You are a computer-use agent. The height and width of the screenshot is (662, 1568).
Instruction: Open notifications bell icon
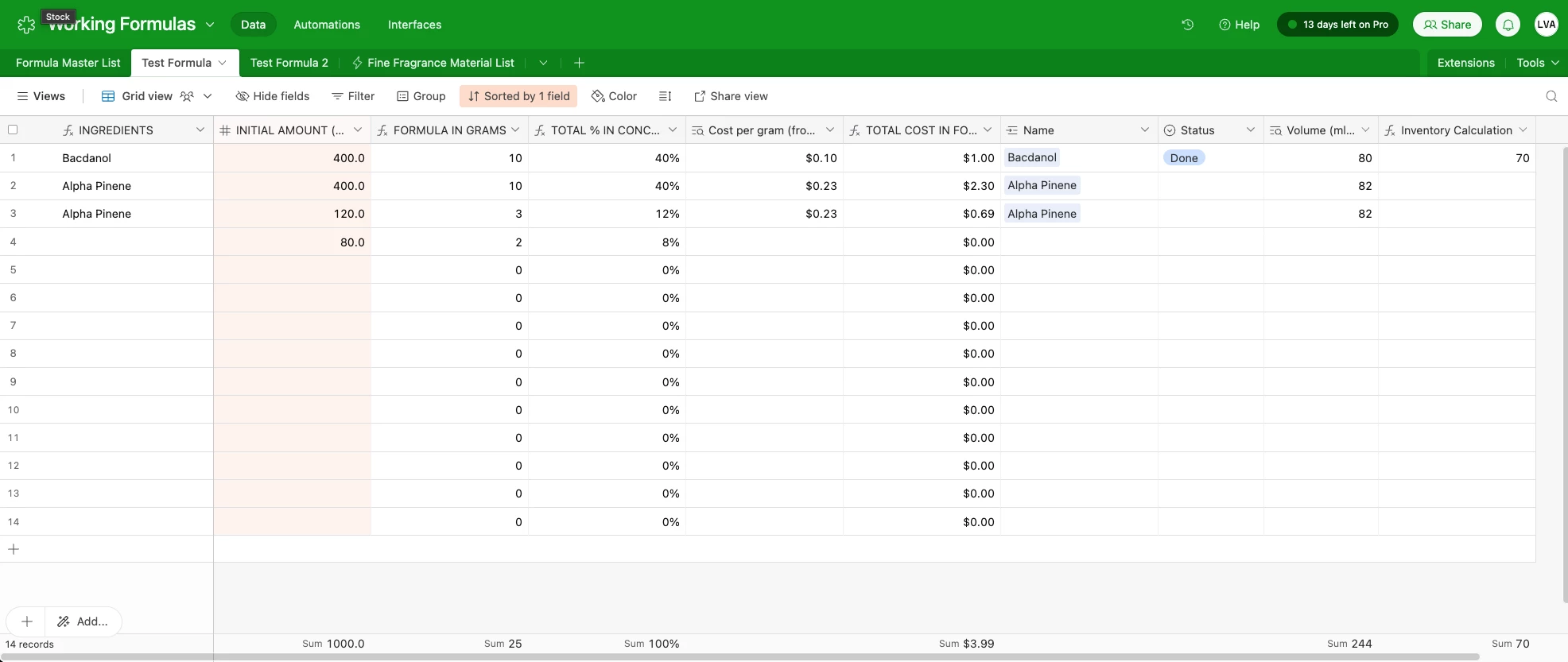[1508, 25]
